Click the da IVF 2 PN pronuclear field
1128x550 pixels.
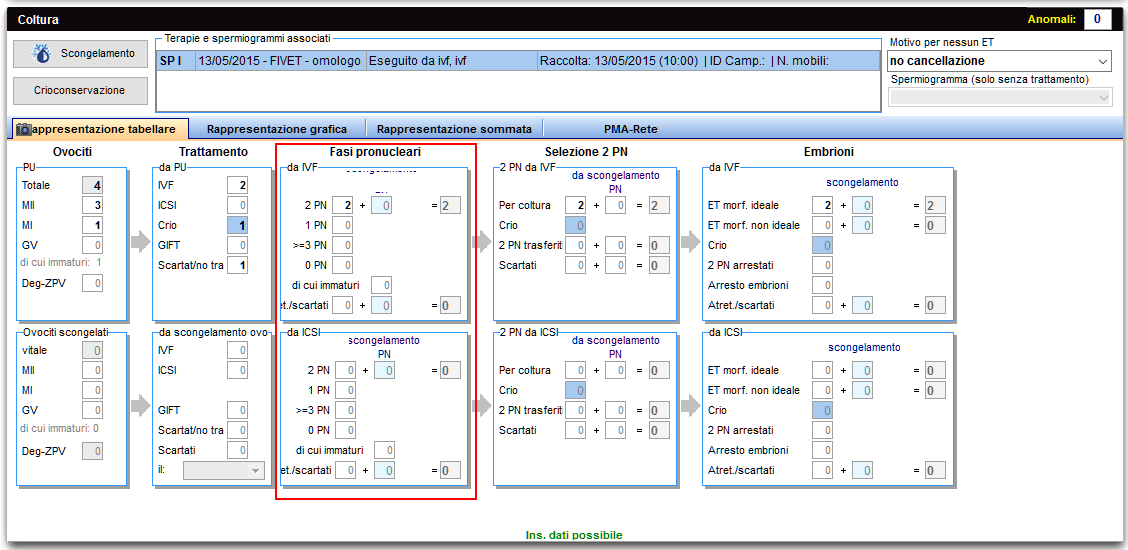click(x=343, y=206)
